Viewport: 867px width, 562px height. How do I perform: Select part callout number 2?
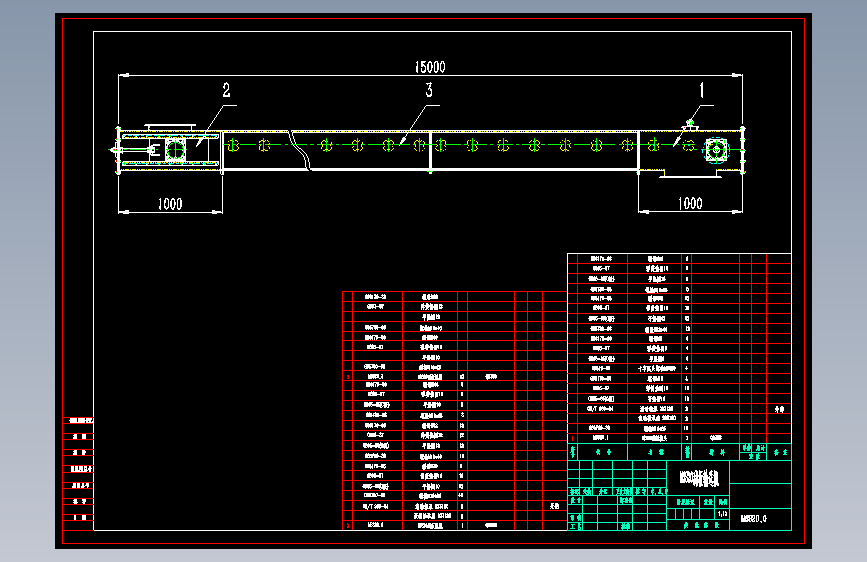coord(226,90)
